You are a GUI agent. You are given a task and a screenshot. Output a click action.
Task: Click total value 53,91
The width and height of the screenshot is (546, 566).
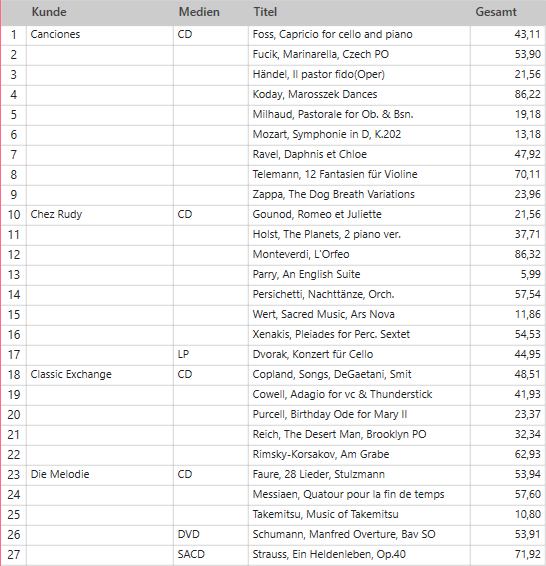pyautogui.click(x=508, y=535)
